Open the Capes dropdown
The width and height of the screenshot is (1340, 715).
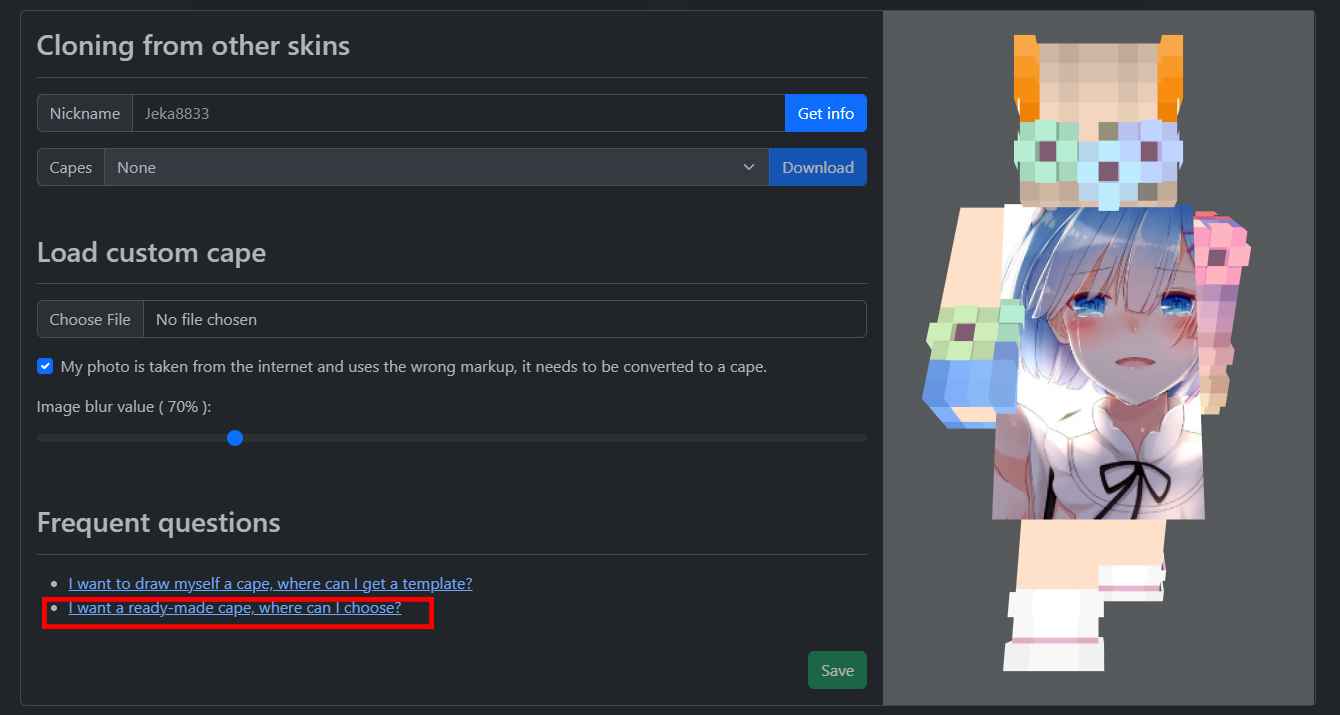point(436,167)
